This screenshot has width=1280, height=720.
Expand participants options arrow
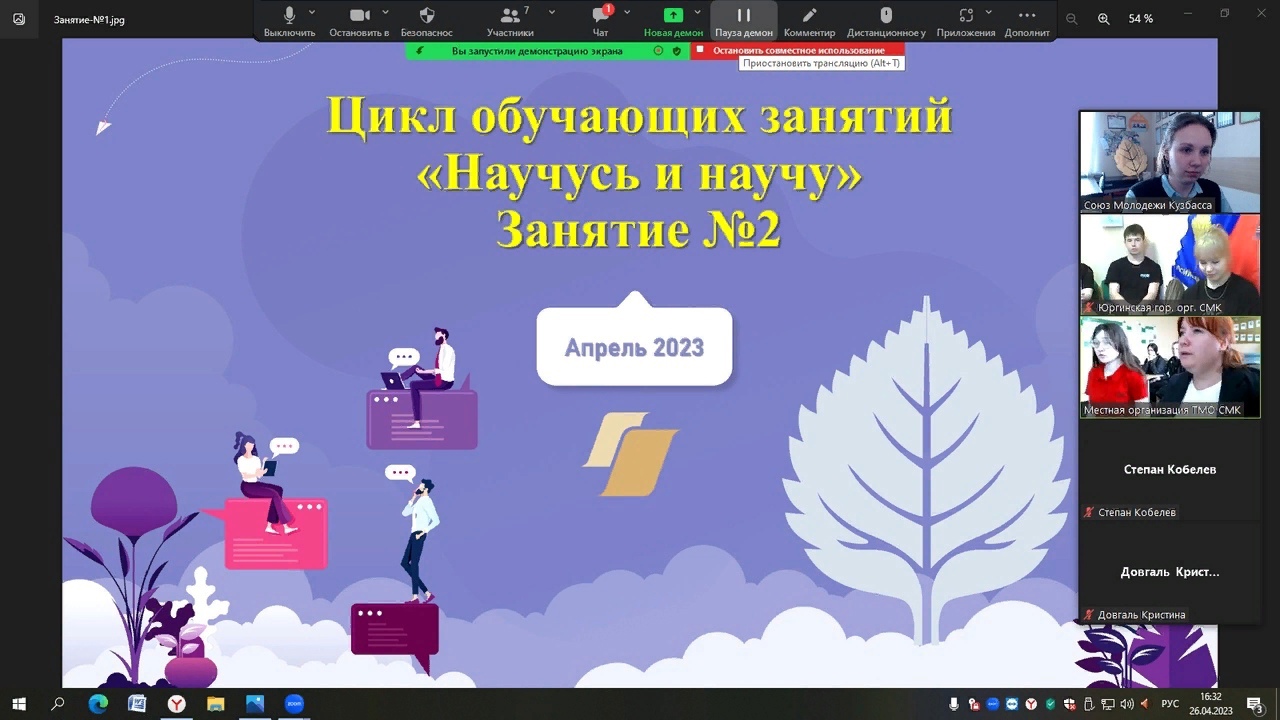(x=551, y=13)
